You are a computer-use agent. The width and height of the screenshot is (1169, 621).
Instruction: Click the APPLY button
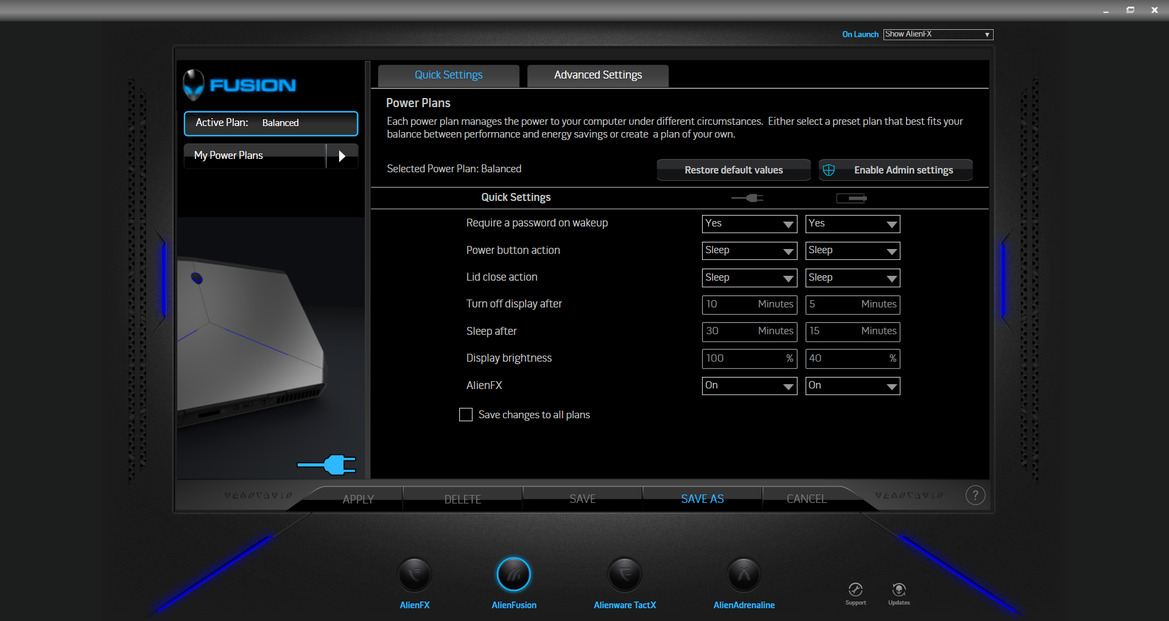[358, 499]
